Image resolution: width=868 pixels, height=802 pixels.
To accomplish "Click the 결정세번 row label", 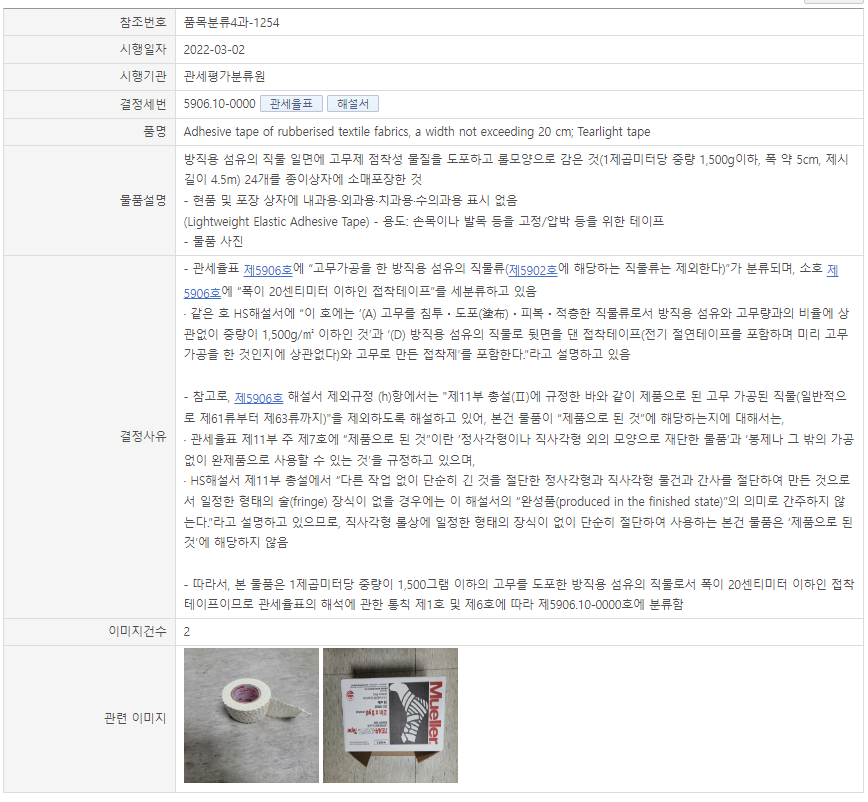I will (143, 104).
